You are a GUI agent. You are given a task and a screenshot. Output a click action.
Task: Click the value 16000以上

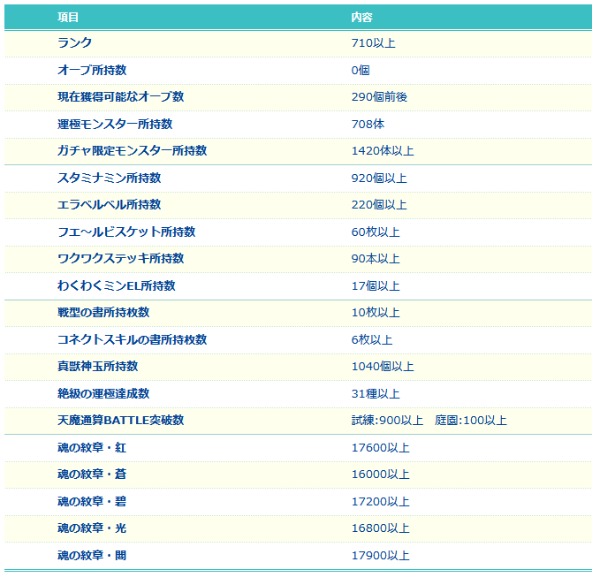click(381, 475)
